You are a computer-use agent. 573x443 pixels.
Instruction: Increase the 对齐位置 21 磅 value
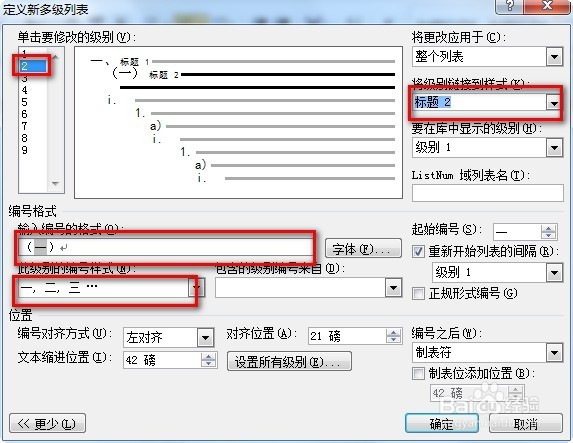(x=393, y=332)
